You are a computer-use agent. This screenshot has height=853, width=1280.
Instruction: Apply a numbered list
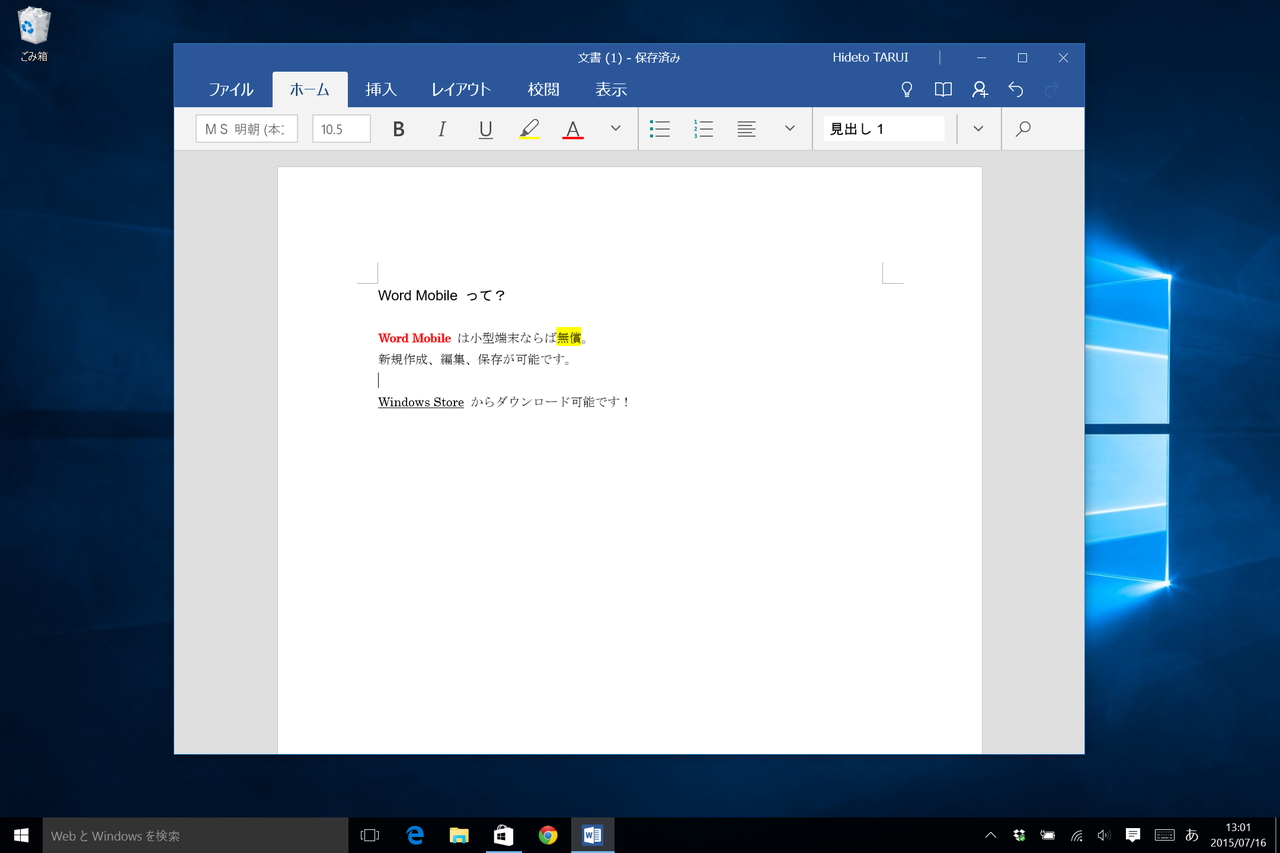pyautogui.click(x=703, y=128)
